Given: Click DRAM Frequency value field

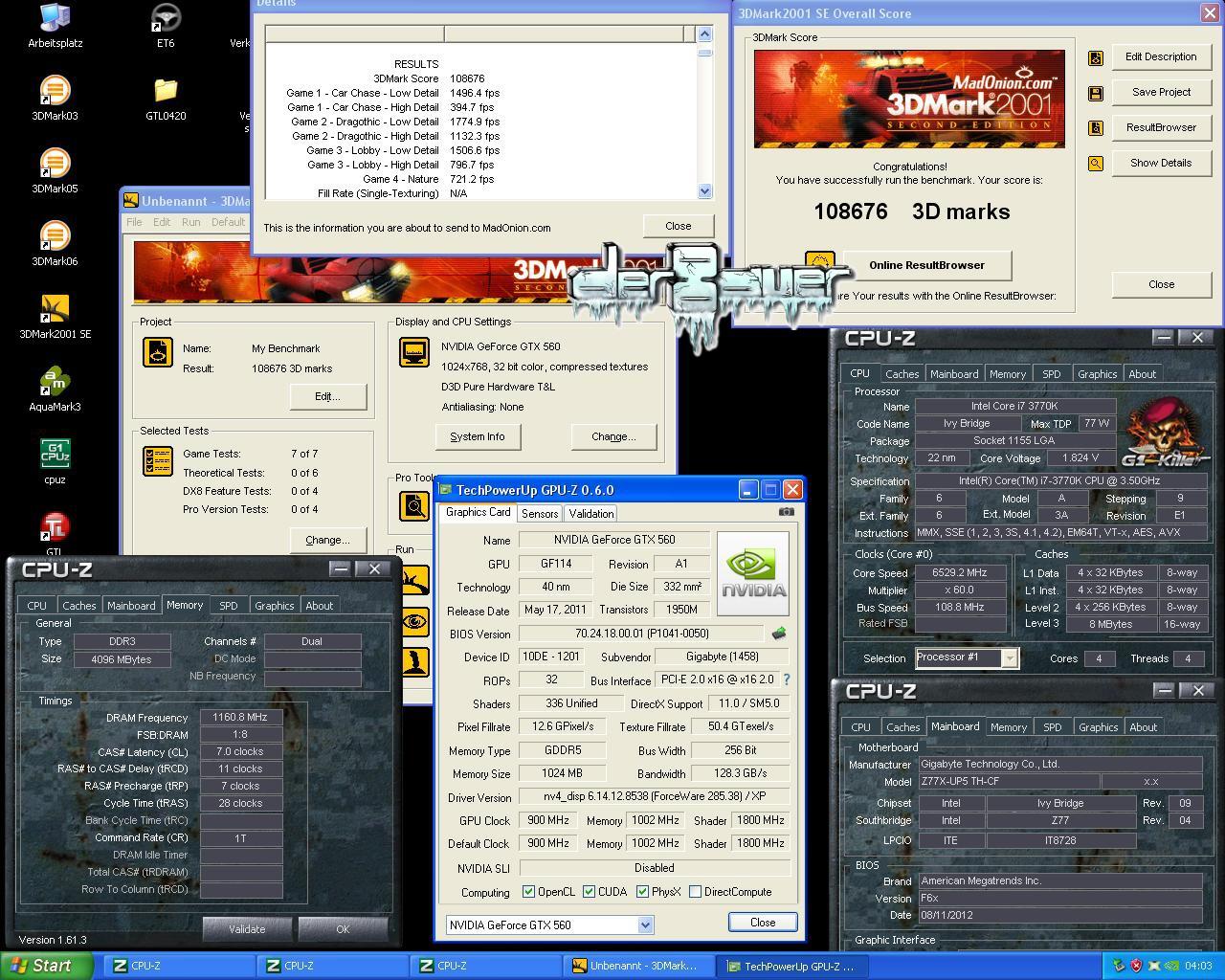Looking at the screenshot, I should pos(240,718).
